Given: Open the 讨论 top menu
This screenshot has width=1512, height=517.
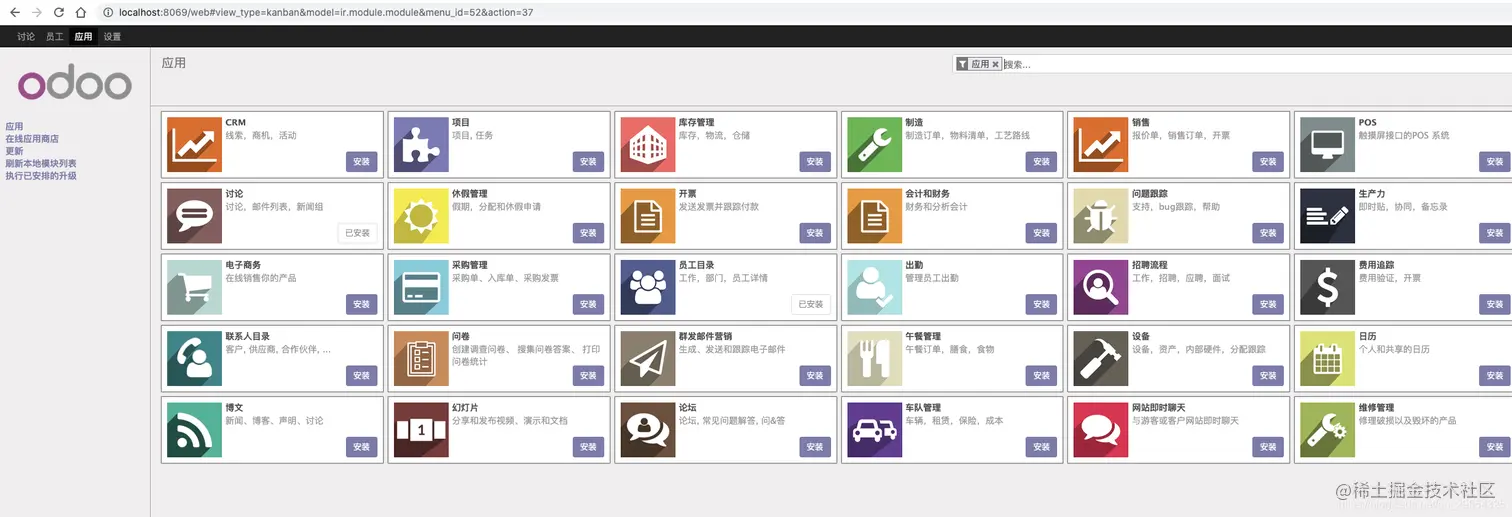Looking at the screenshot, I should click(x=26, y=37).
